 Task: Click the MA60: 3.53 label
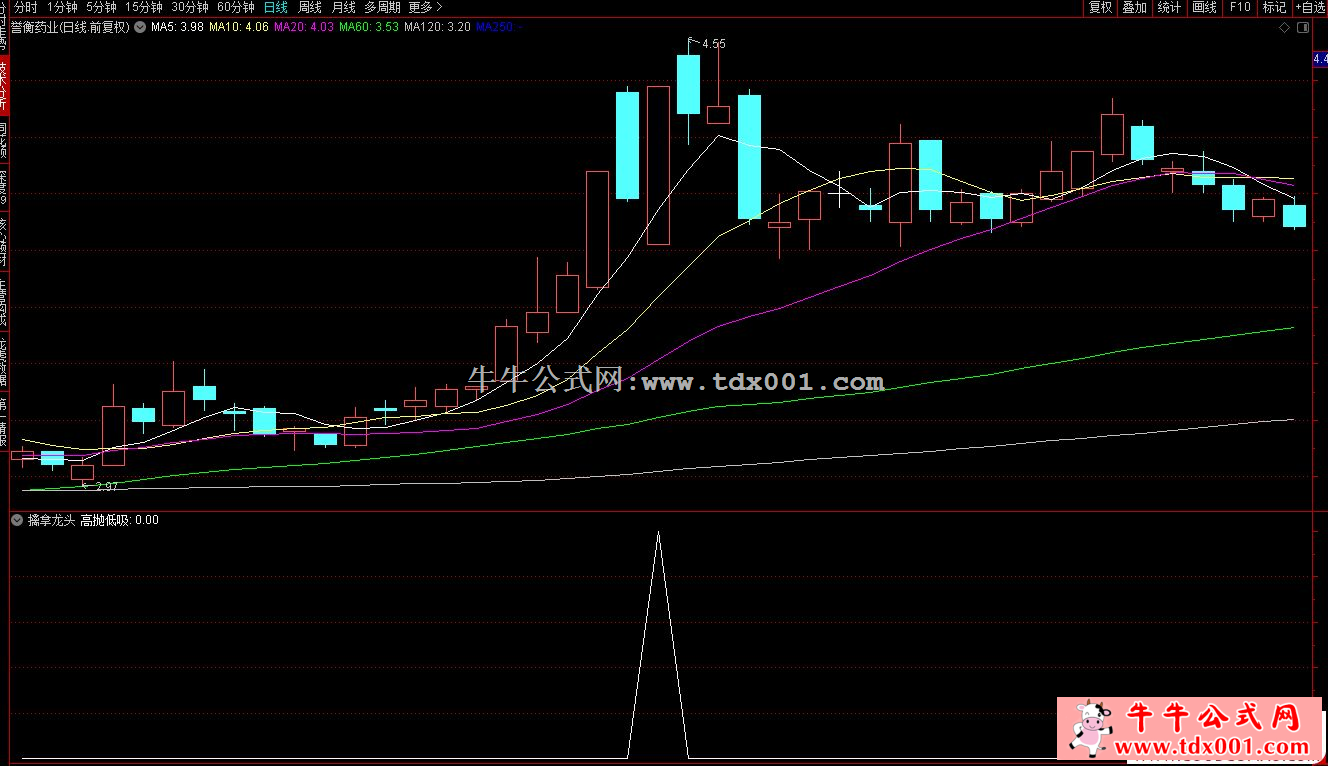(369, 27)
